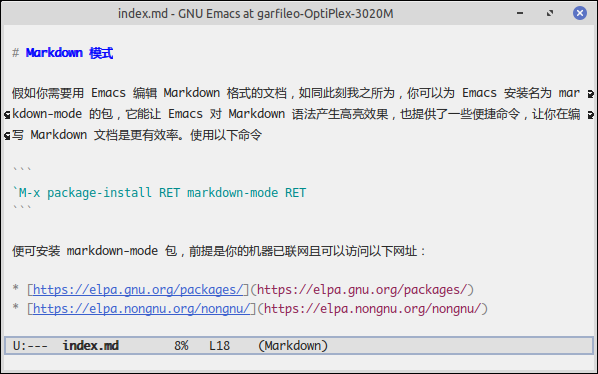Click the bullet asterisk before elpa.nongnu.org link
598x374 pixels.
15,307
